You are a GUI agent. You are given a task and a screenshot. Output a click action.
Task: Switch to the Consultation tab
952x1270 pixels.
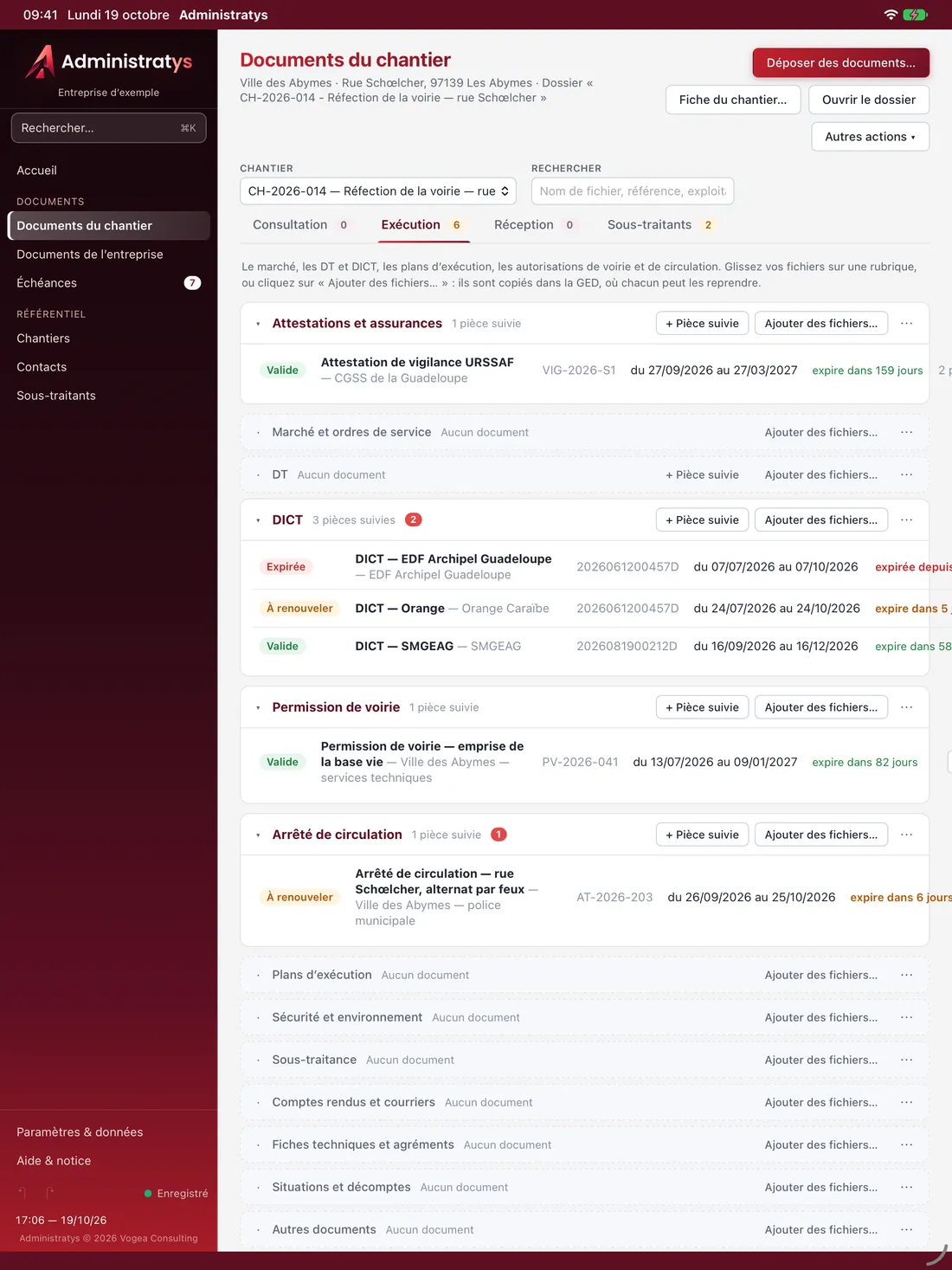pos(300,225)
